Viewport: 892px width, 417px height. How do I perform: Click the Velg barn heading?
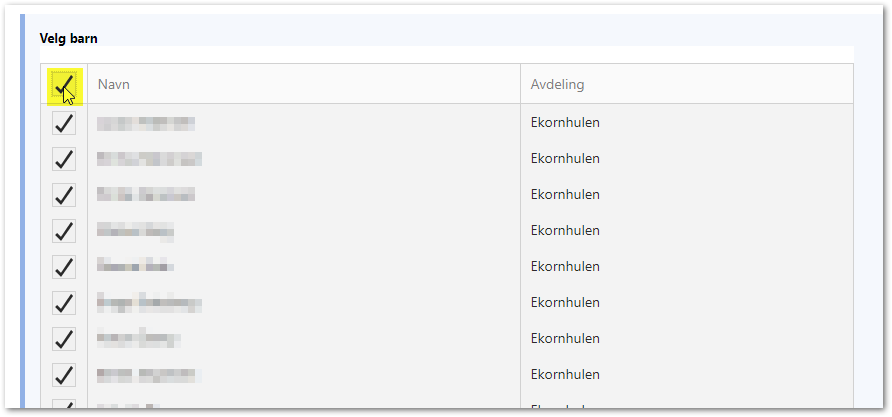click(x=68, y=39)
